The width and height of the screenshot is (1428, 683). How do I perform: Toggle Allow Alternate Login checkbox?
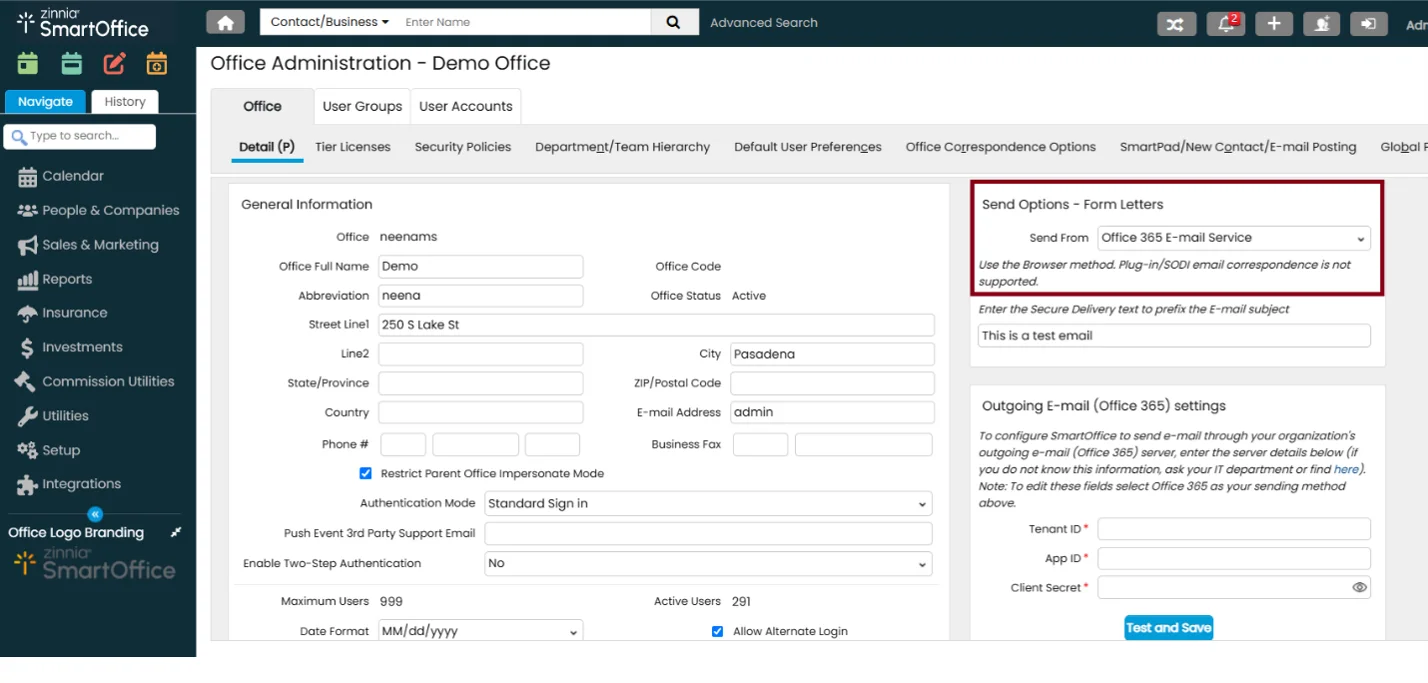717,632
